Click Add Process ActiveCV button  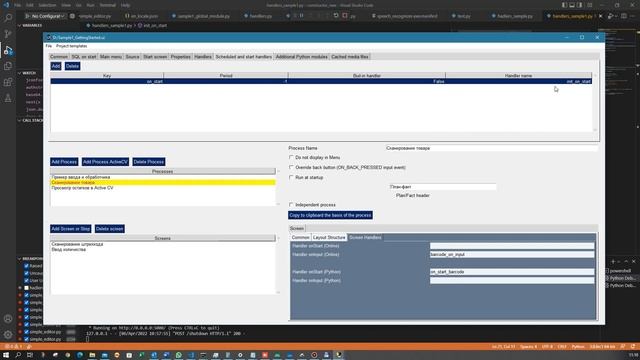tap(105, 162)
